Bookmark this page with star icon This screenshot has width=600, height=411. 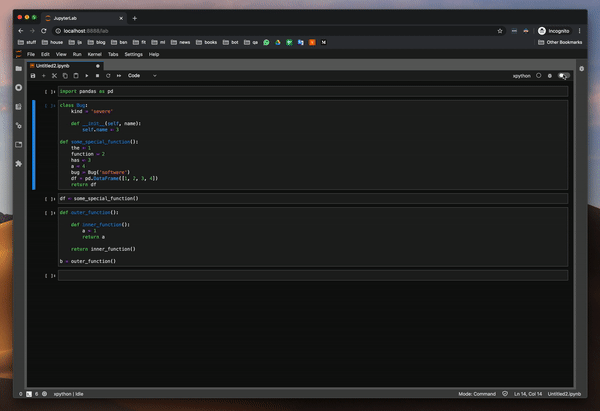[x=500, y=31]
